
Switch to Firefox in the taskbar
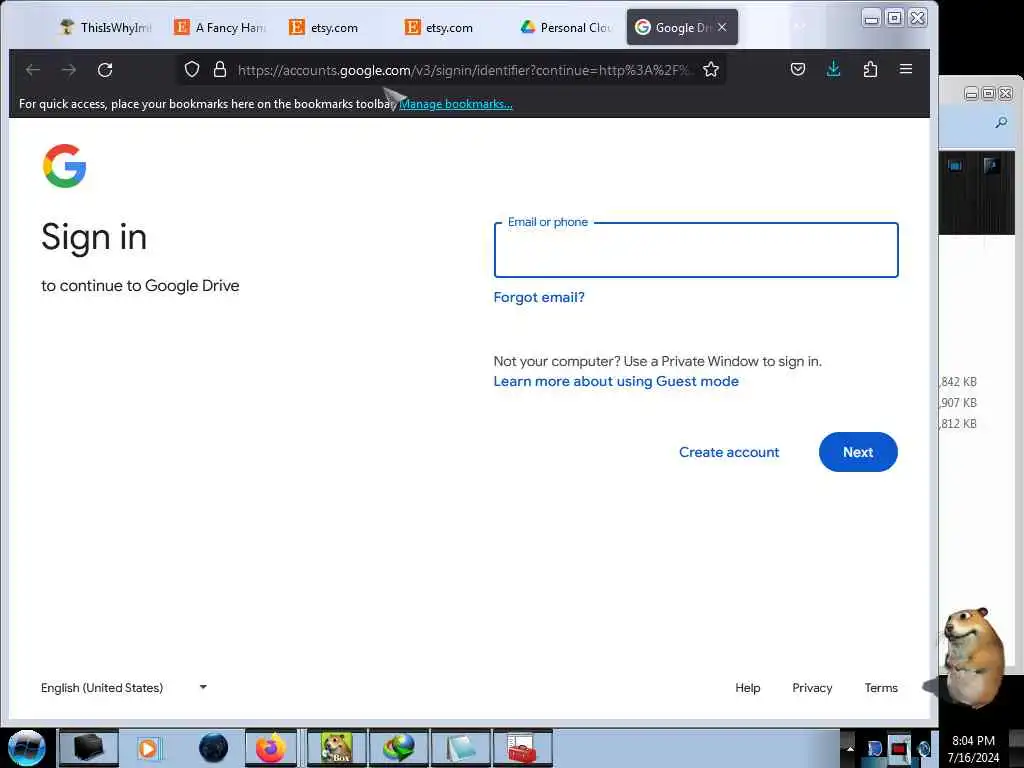click(270, 748)
